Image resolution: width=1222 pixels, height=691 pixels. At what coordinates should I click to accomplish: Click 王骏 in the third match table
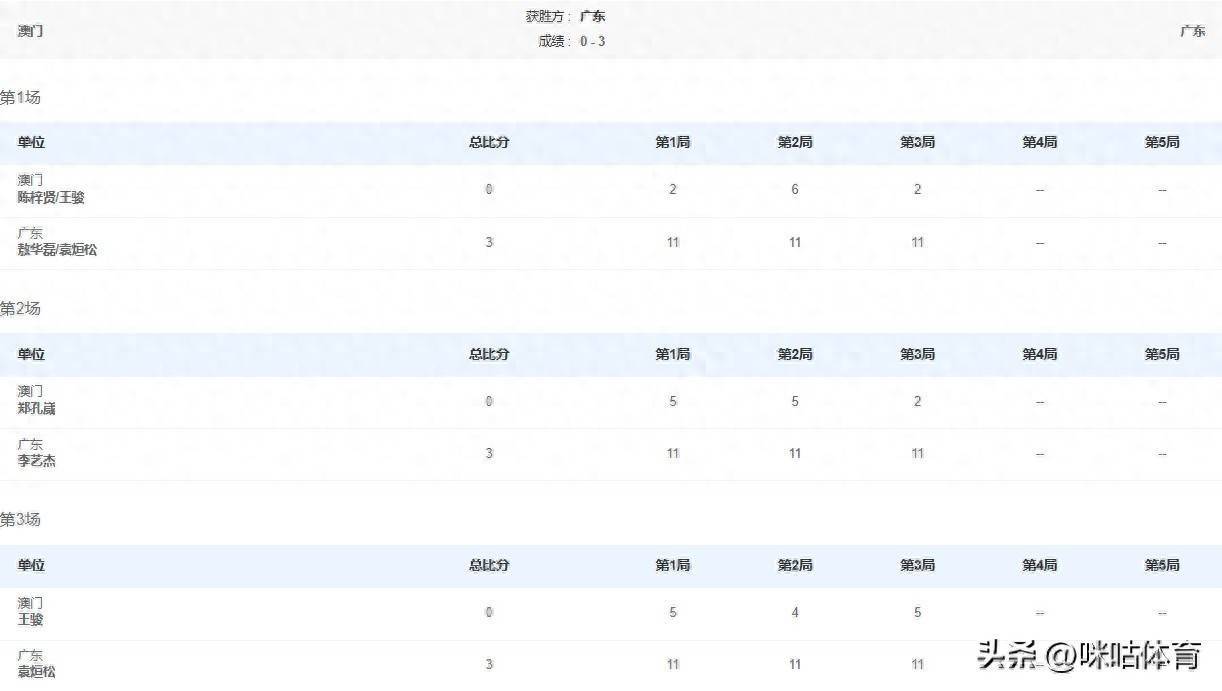30,620
